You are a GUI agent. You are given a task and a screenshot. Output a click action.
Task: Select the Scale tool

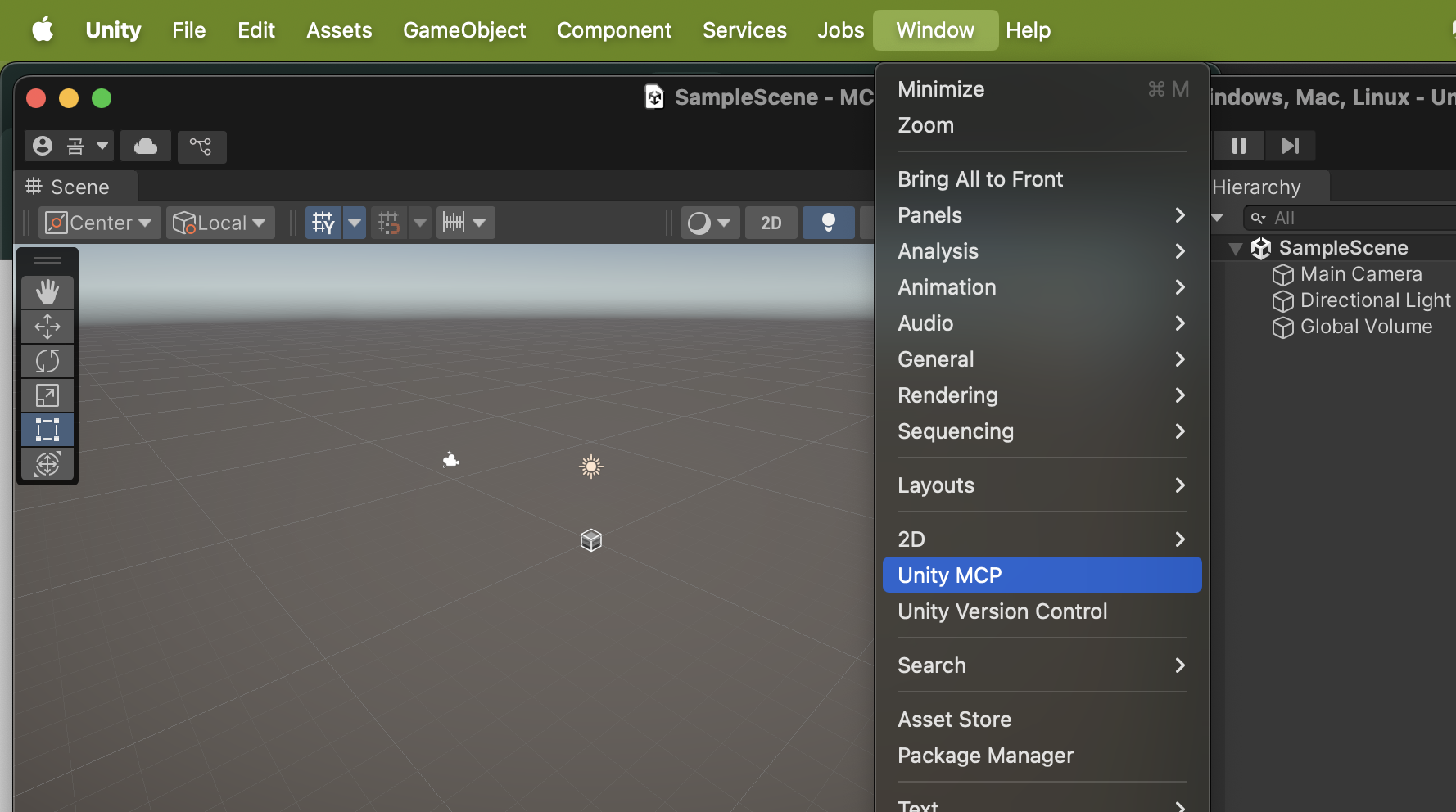pos(47,395)
